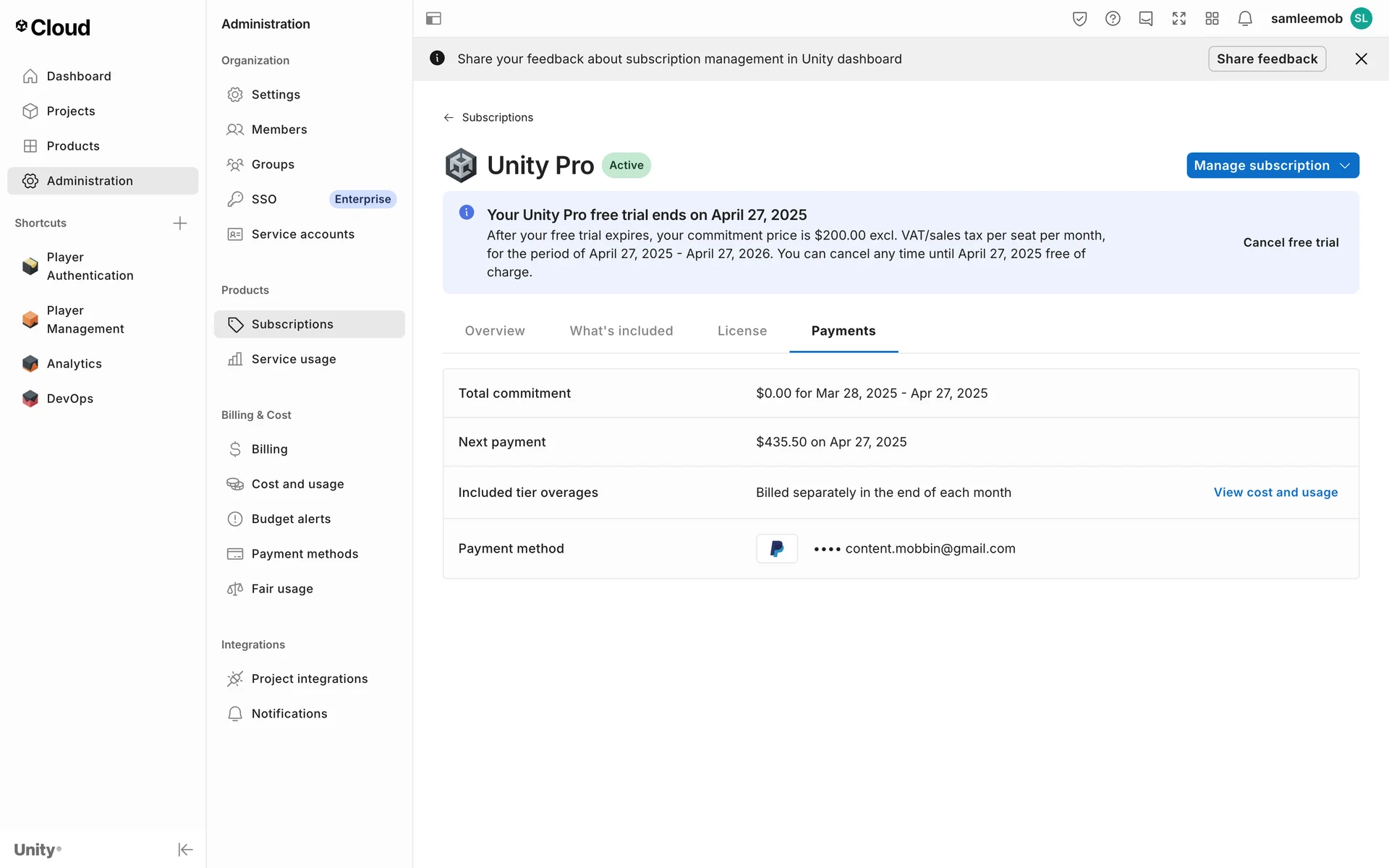Collapse sidebar using bottom arrow icon
The width and height of the screenshot is (1389, 868).
pyautogui.click(x=185, y=849)
